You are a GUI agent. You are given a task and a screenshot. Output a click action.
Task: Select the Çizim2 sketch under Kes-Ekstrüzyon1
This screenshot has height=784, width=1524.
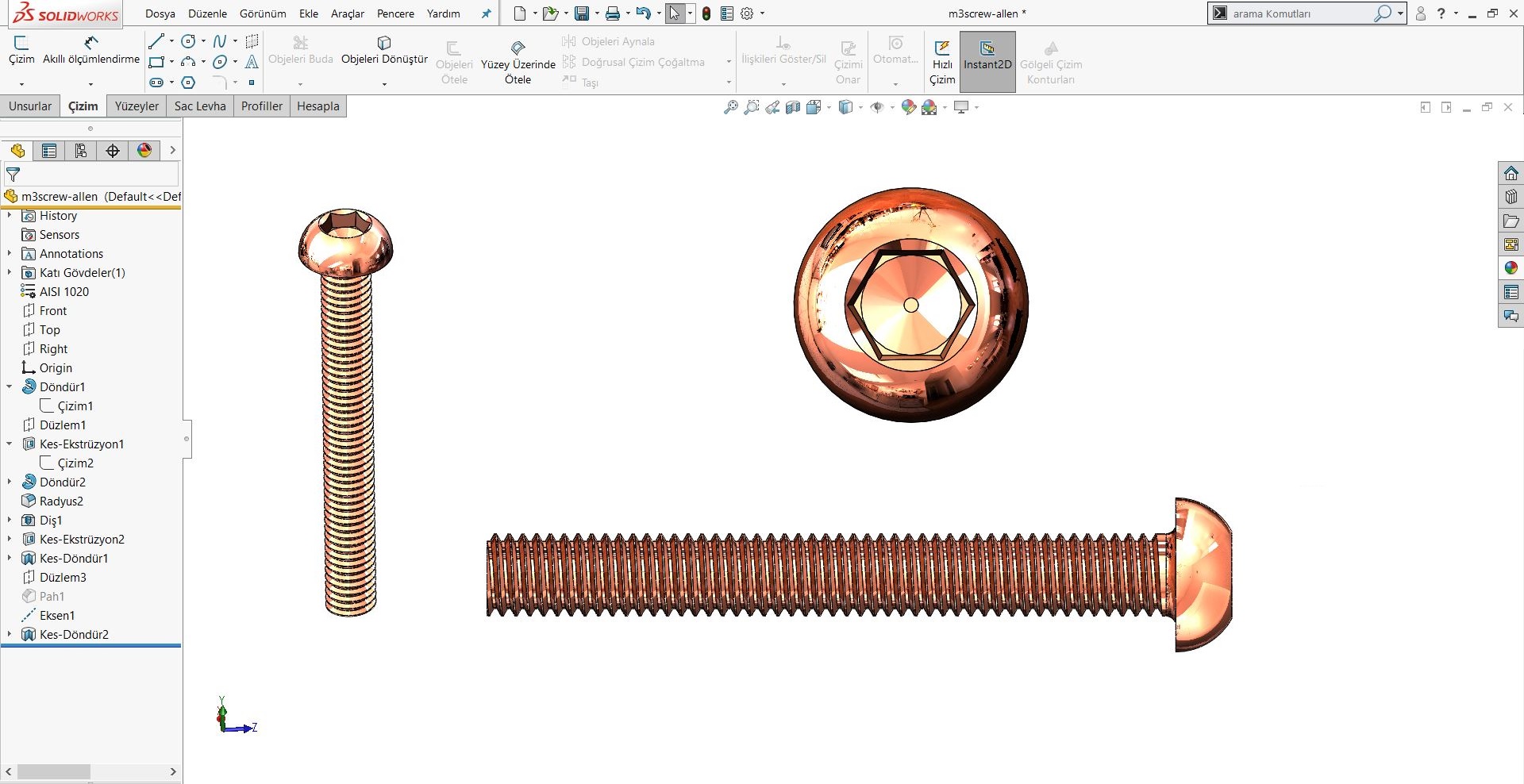75,463
